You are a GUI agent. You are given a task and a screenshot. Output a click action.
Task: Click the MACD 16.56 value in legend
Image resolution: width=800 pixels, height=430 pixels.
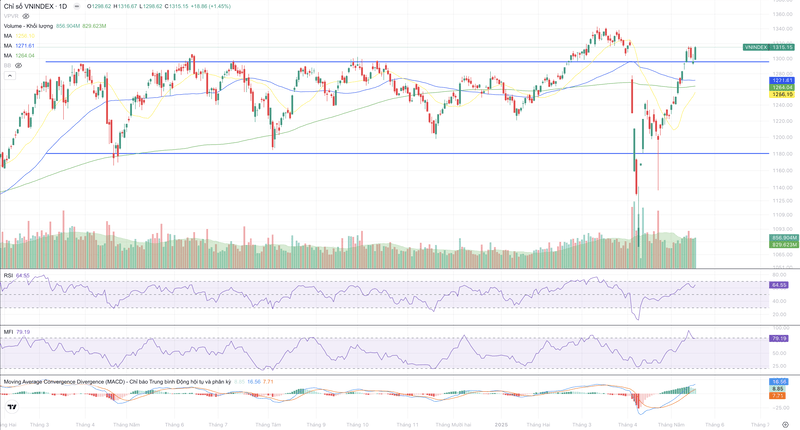click(x=254, y=382)
